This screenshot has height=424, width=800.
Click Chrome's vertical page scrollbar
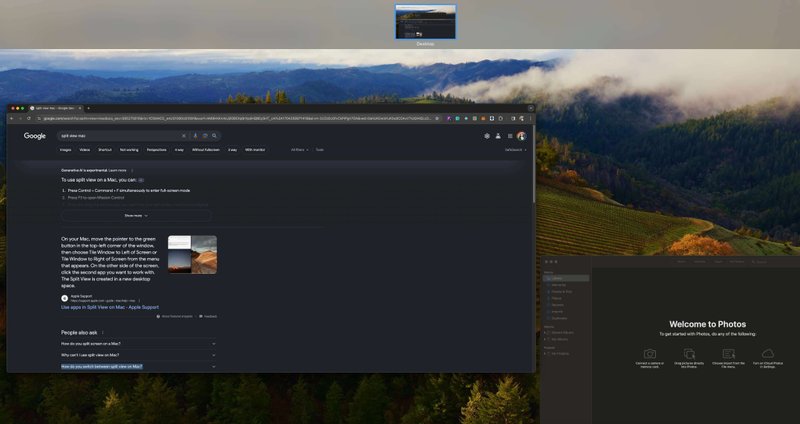[x=534, y=163]
